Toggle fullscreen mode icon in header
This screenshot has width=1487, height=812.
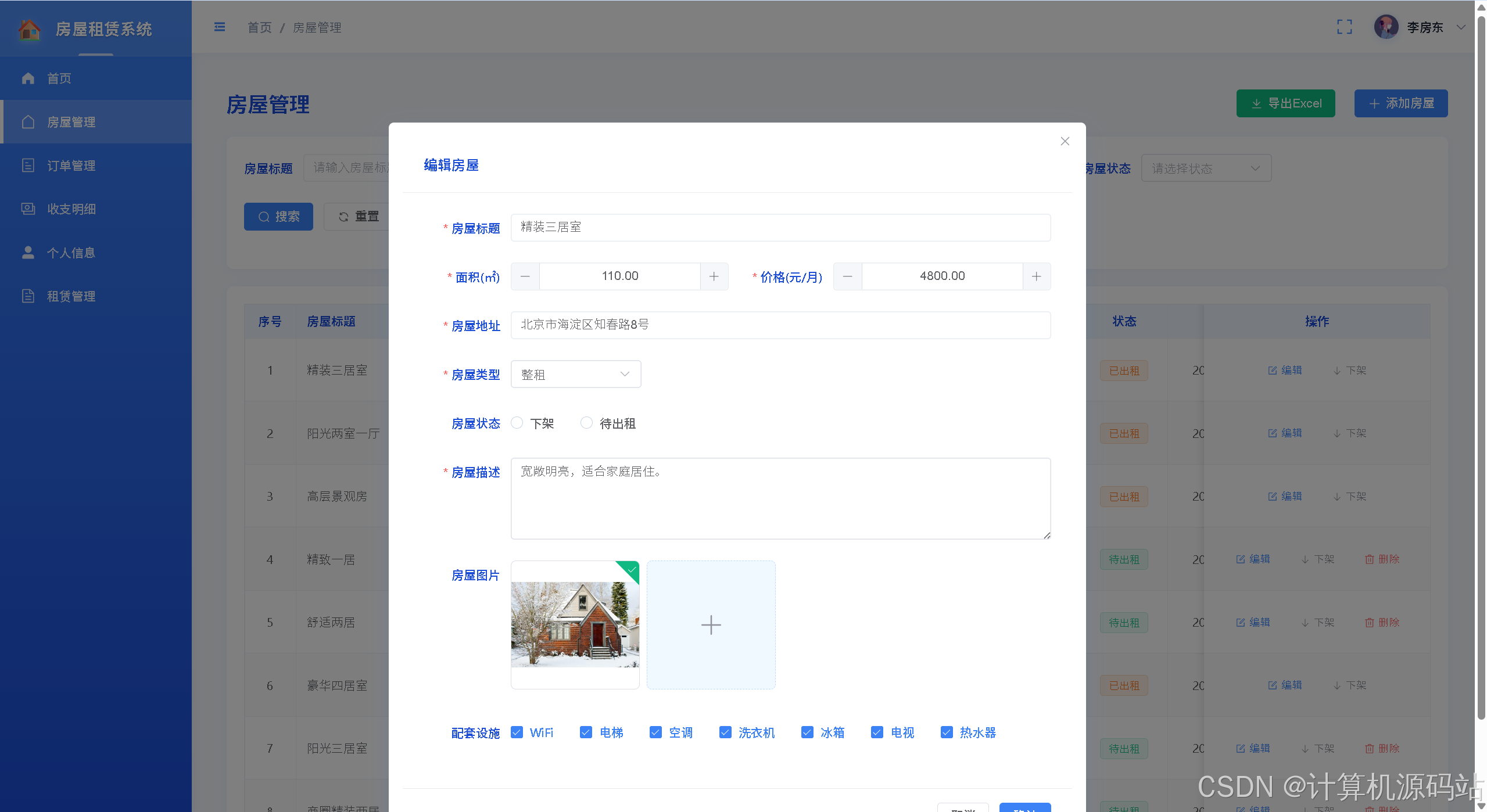pyautogui.click(x=1344, y=27)
